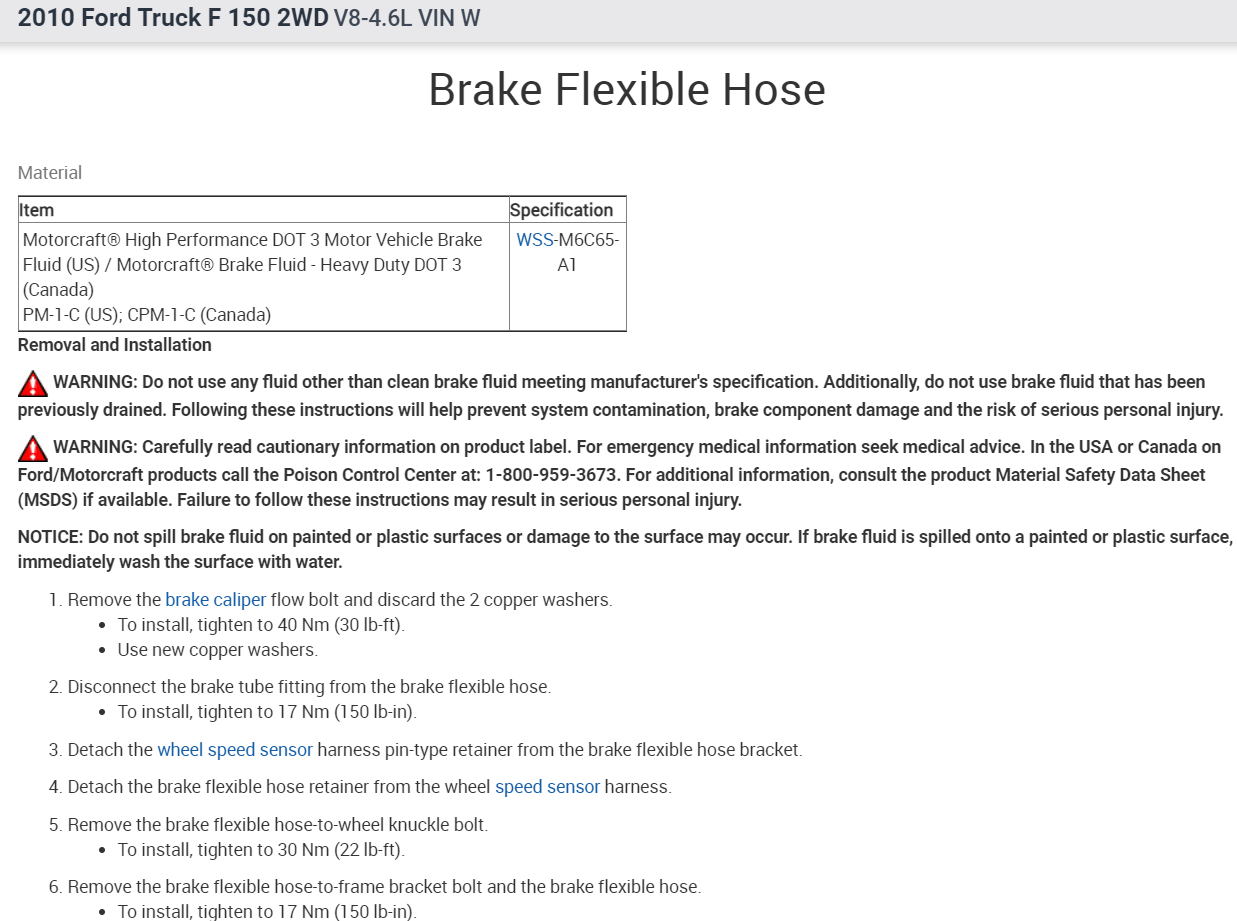The height and width of the screenshot is (921, 1237).
Task: Click the 40 Nm (30 lb-ft) torque bullet
Action: point(261,625)
